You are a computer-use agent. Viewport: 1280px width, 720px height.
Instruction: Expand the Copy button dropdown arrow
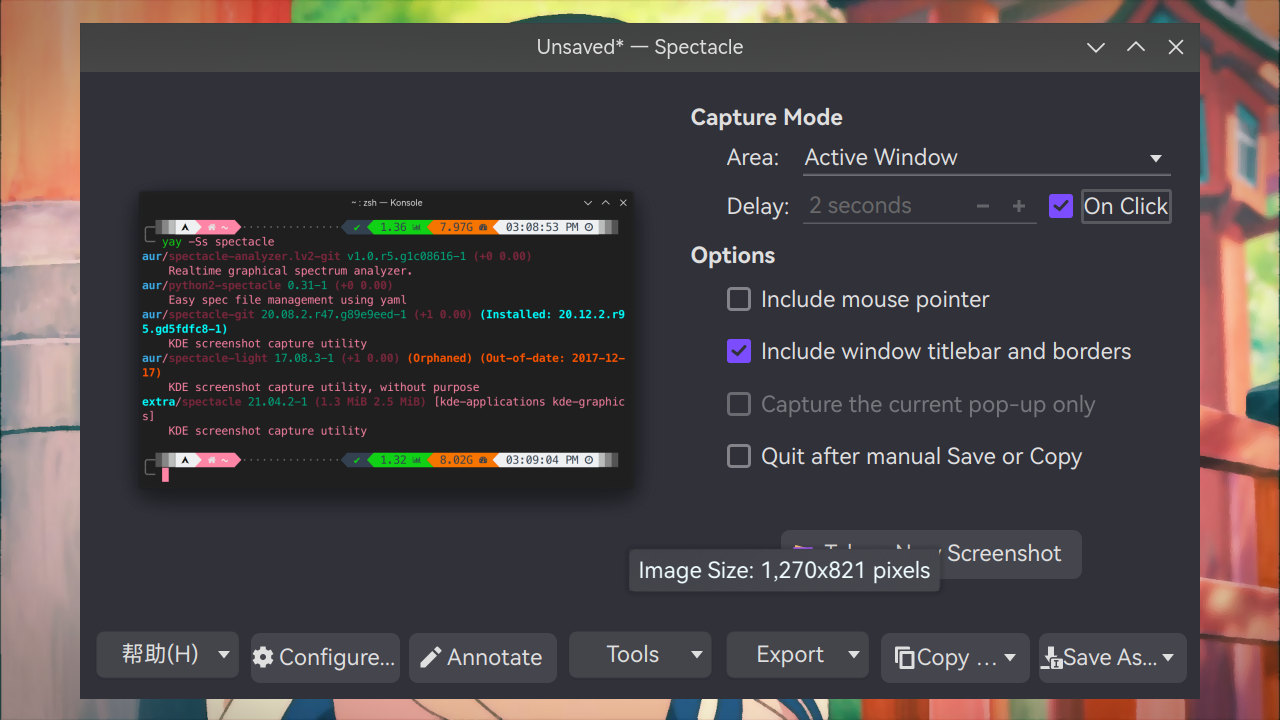click(1010, 657)
